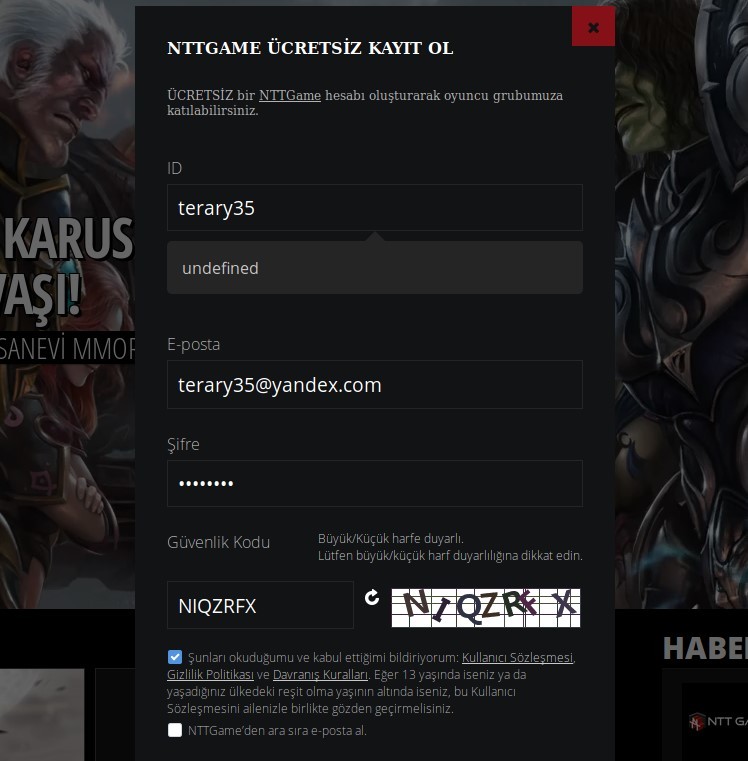748x761 pixels.
Task: Close the NTTGame registration dialog
Action: click(x=593, y=27)
